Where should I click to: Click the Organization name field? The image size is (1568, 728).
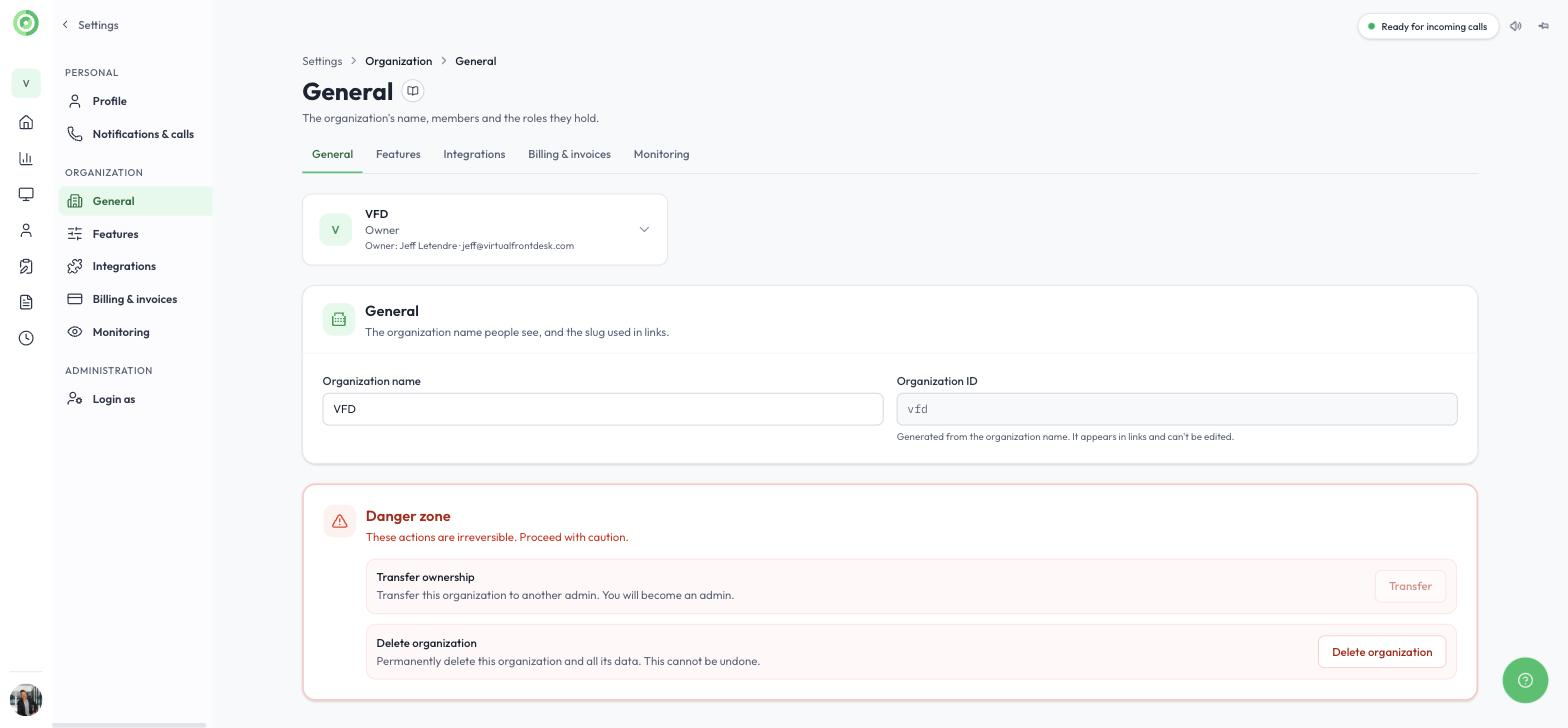pos(603,409)
